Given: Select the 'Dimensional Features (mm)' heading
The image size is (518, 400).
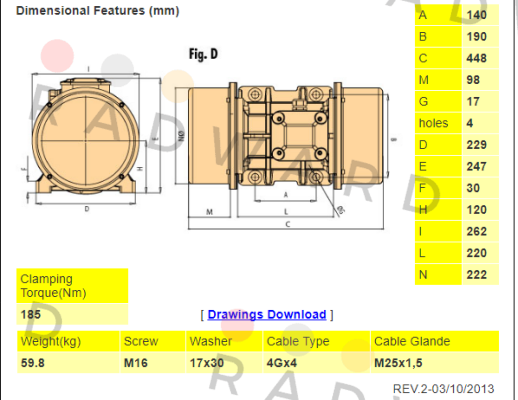Looking at the screenshot, I should [98, 11].
